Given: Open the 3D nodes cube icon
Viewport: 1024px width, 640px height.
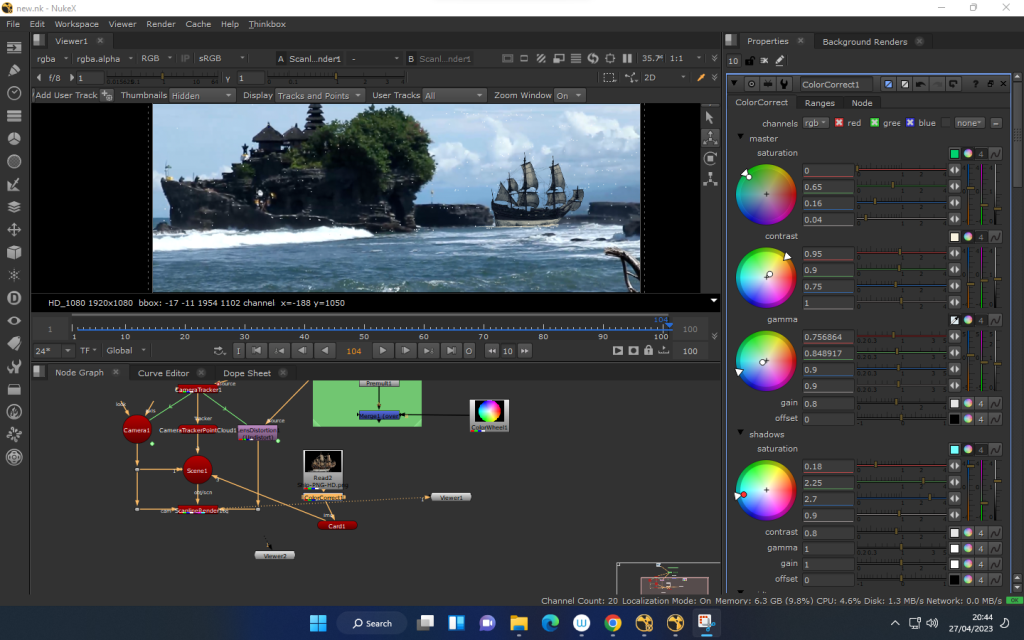Looking at the screenshot, I should [x=14, y=252].
